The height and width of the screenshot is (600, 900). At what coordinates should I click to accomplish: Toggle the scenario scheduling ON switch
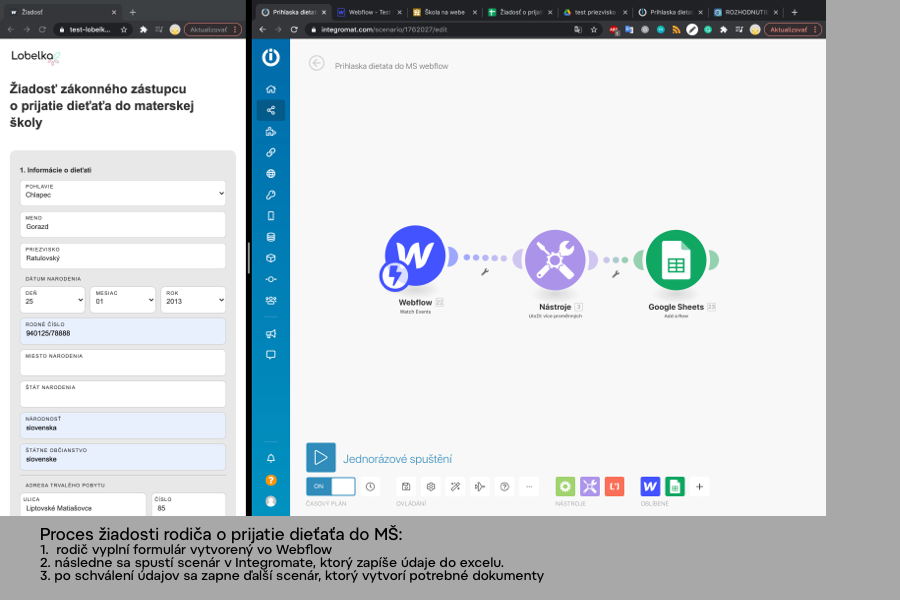(330, 487)
